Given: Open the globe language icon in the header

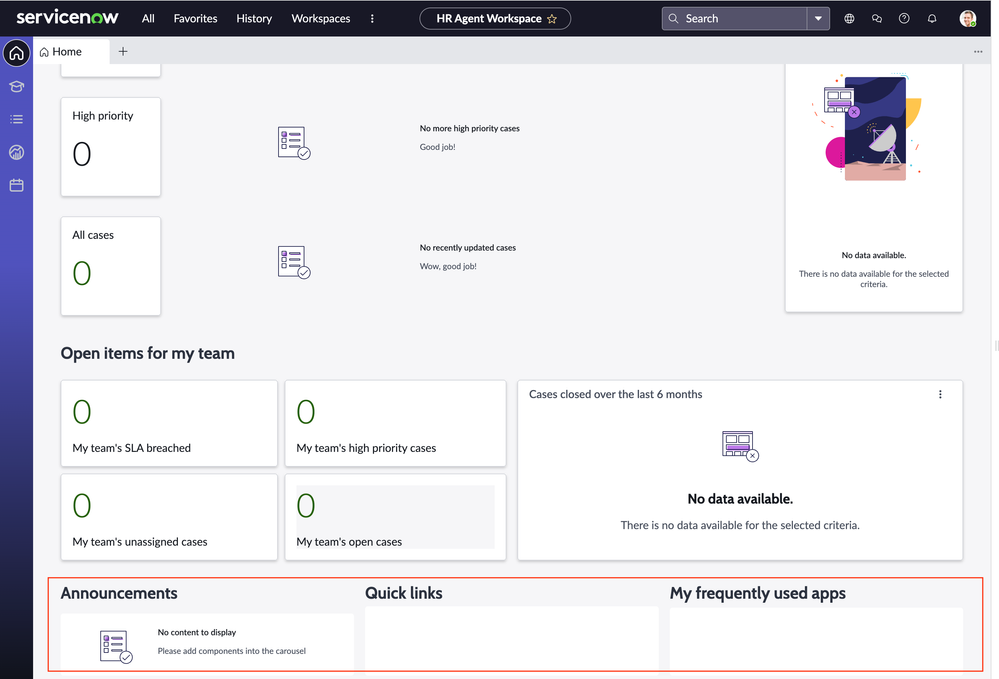Looking at the screenshot, I should pyautogui.click(x=849, y=18).
